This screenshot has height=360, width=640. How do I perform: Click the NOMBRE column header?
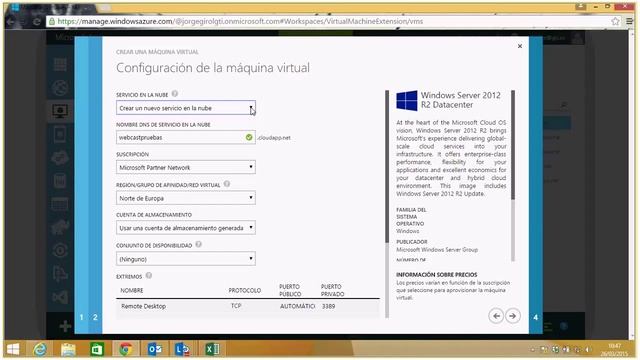(x=132, y=290)
